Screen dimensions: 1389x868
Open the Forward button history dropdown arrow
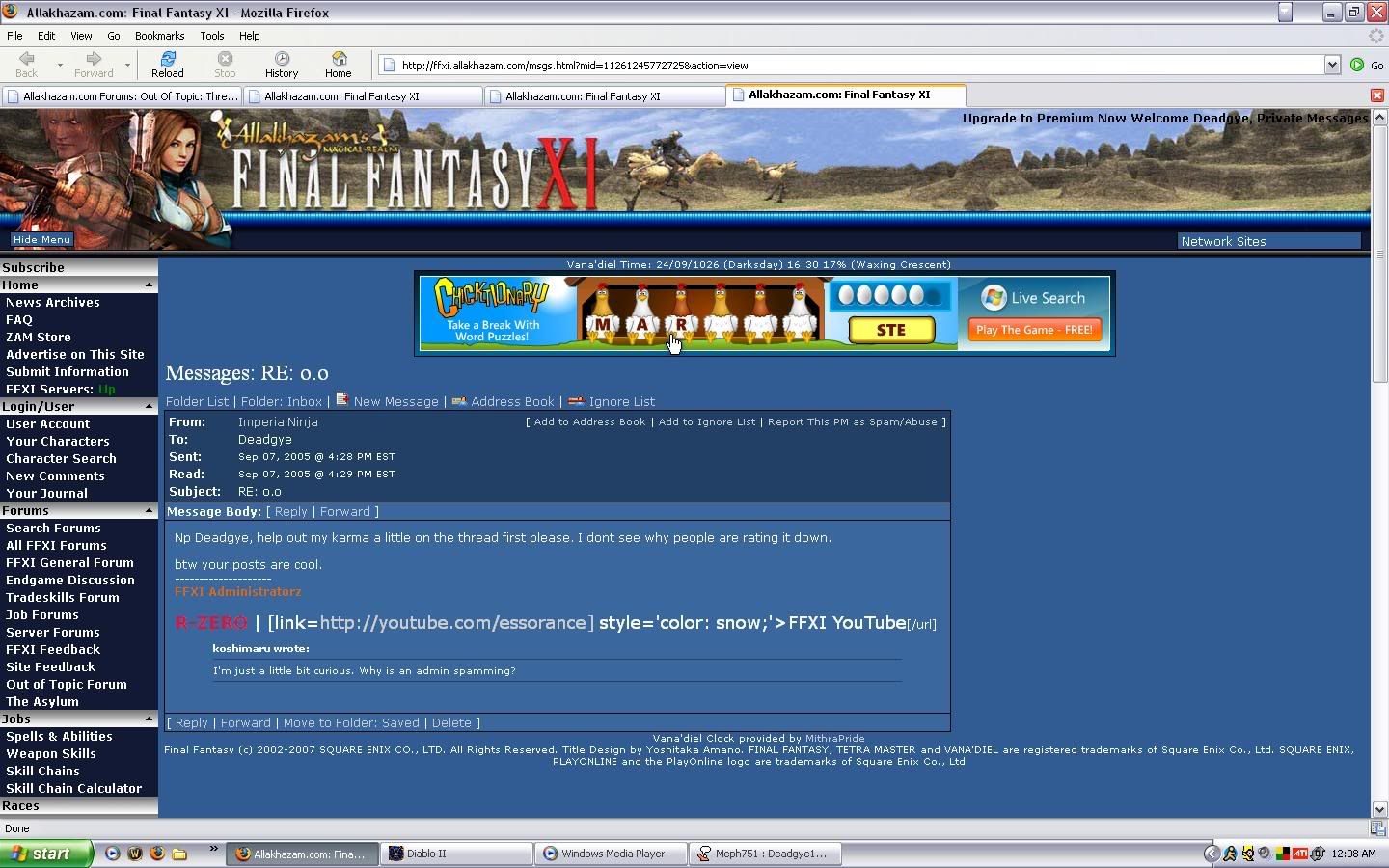127,66
